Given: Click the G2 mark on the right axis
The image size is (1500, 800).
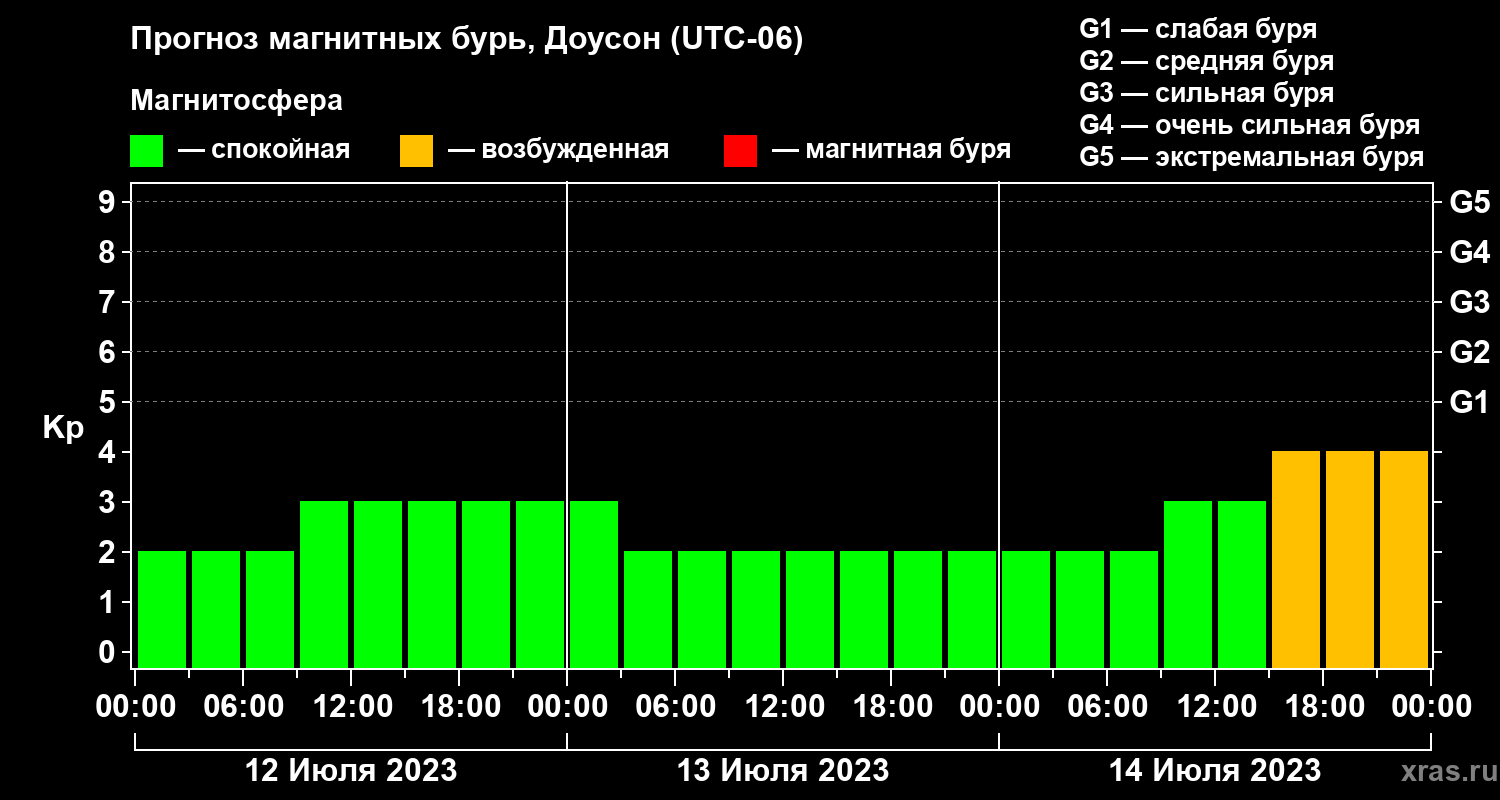Looking at the screenshot, I should (x=1469, y=352).
